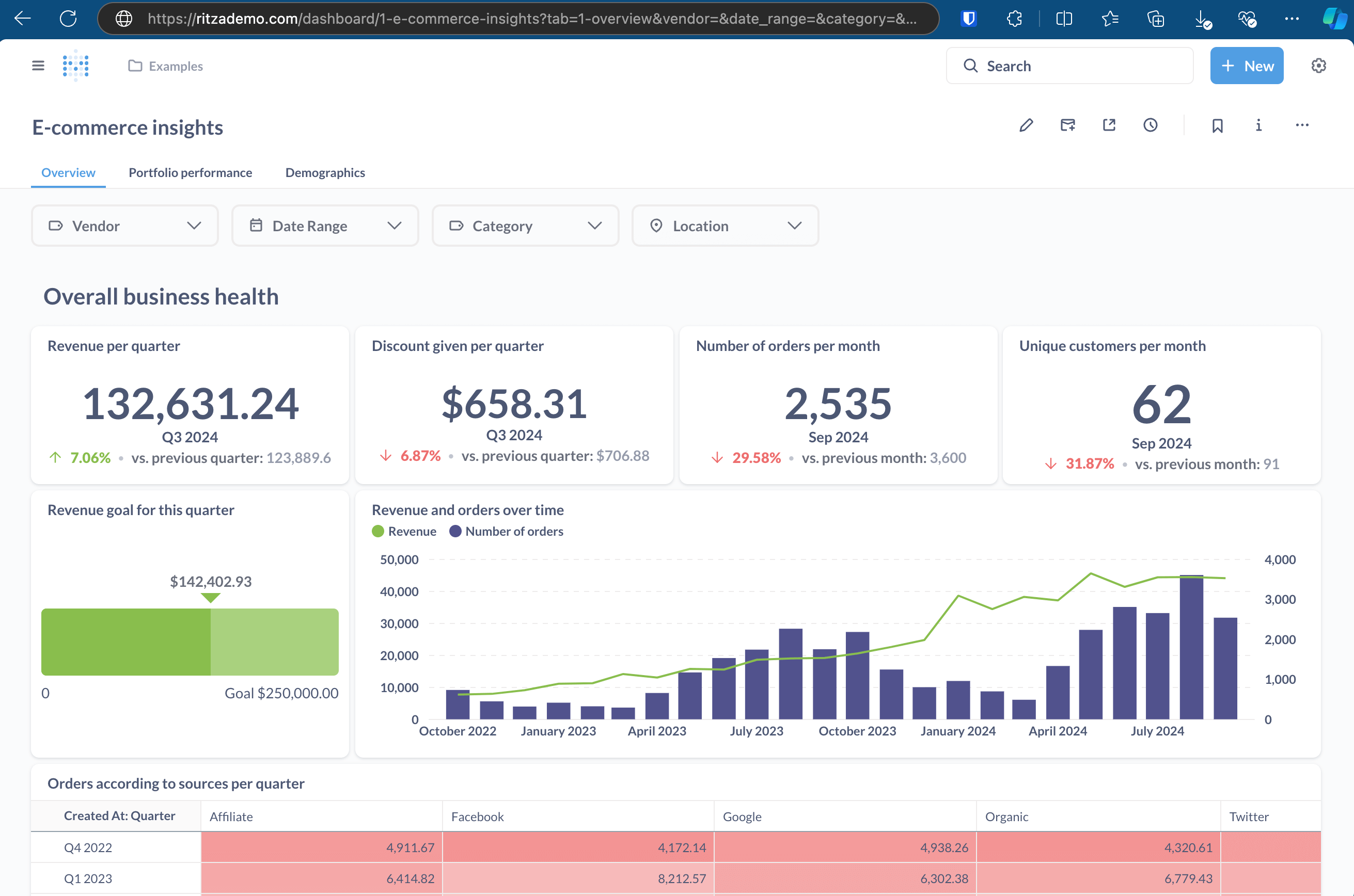Image resolution: width=1354 pixels, height=896 pixels.
Task: Click the share/export icon
Action: (x=1108, y=126)
